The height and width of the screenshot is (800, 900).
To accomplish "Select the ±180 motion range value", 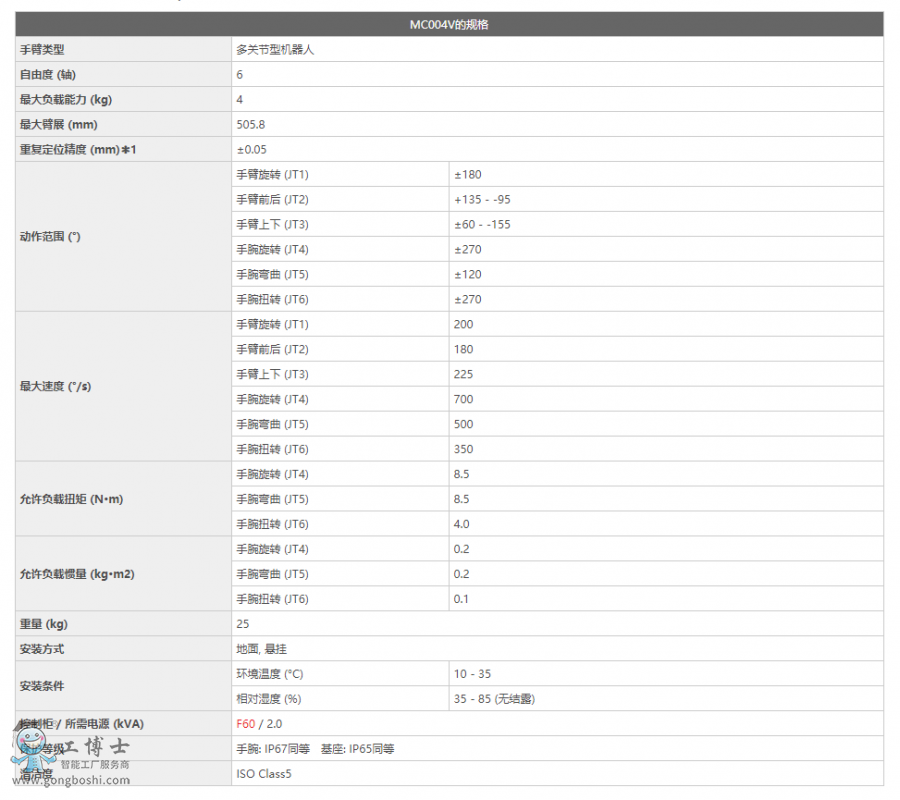I will (x=467, y=174).
